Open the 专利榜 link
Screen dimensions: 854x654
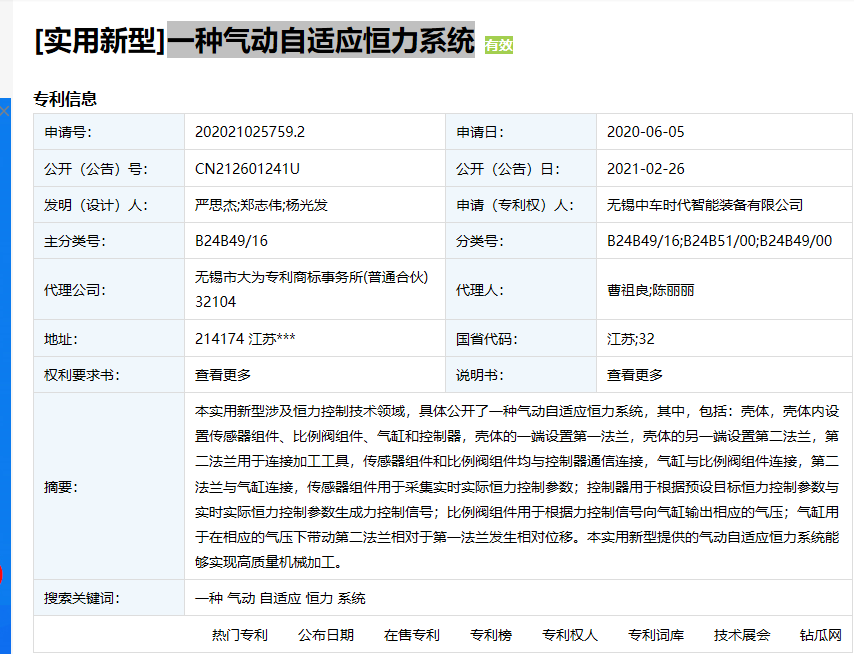coord(491,635)
